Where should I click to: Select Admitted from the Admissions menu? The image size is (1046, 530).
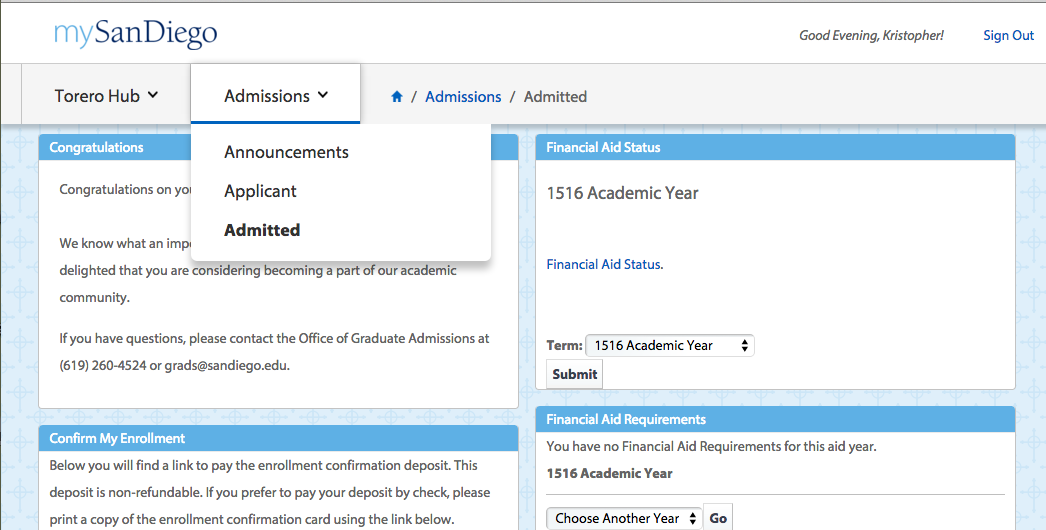click(x=262, y=230)
